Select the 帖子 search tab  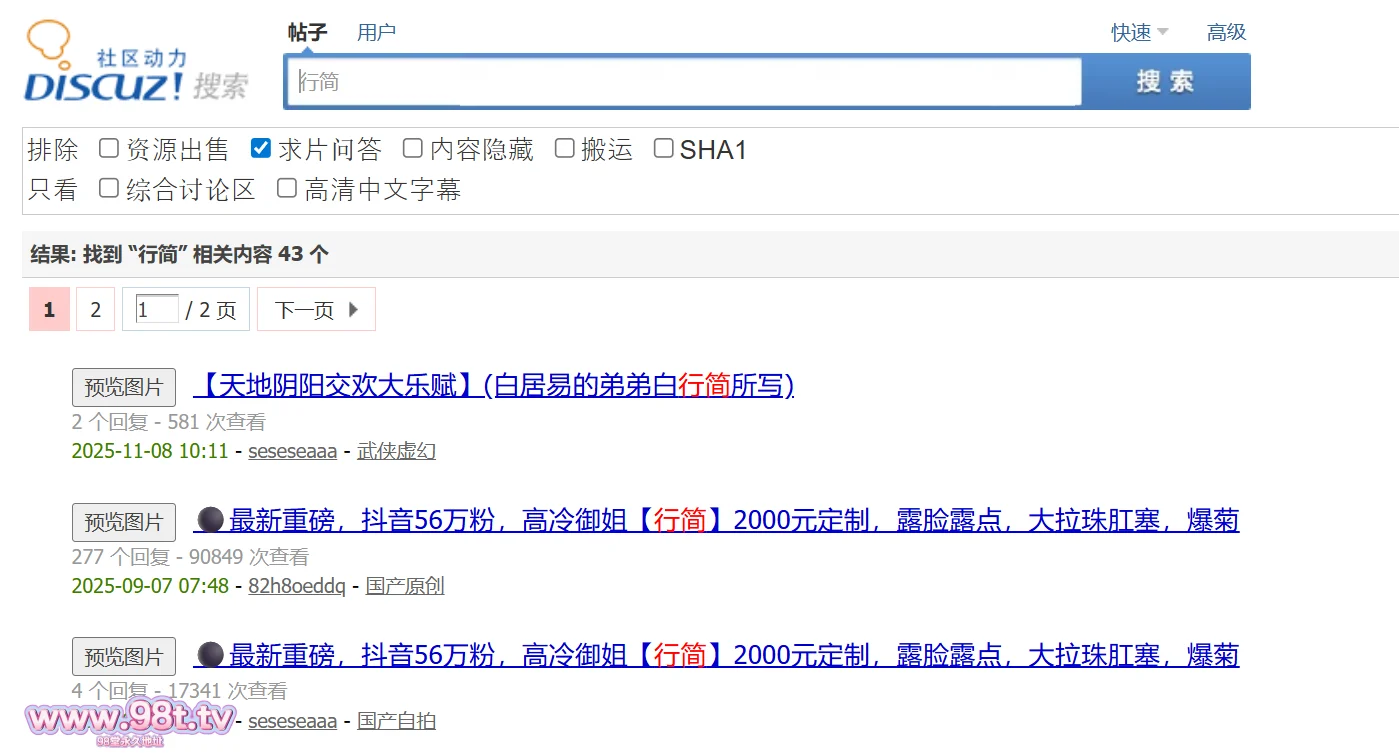(307, 32)
